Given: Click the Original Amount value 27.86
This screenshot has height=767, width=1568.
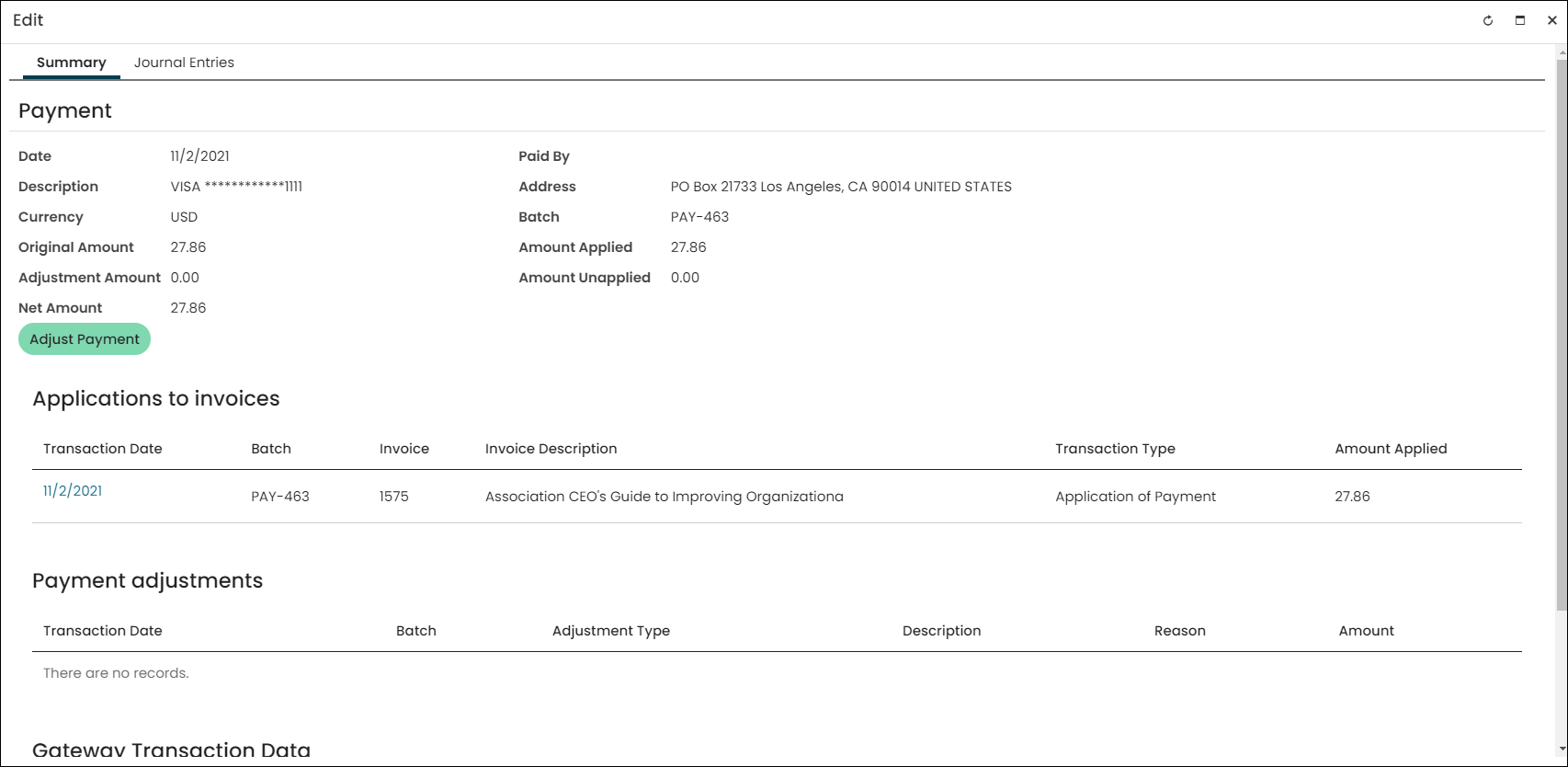Looking at the screenshot, I should [x=188, y=247].
